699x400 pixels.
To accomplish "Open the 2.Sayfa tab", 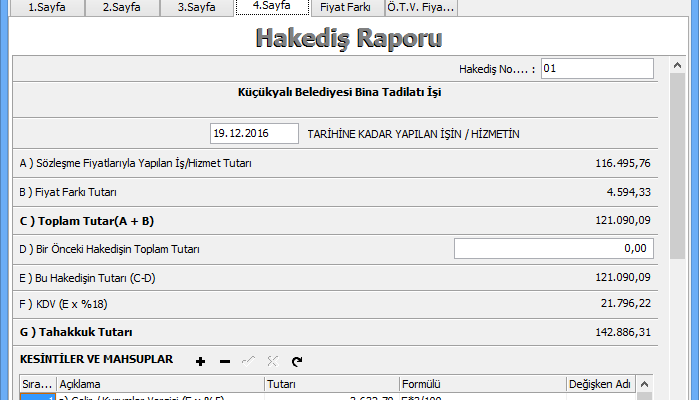I will 122,8.
